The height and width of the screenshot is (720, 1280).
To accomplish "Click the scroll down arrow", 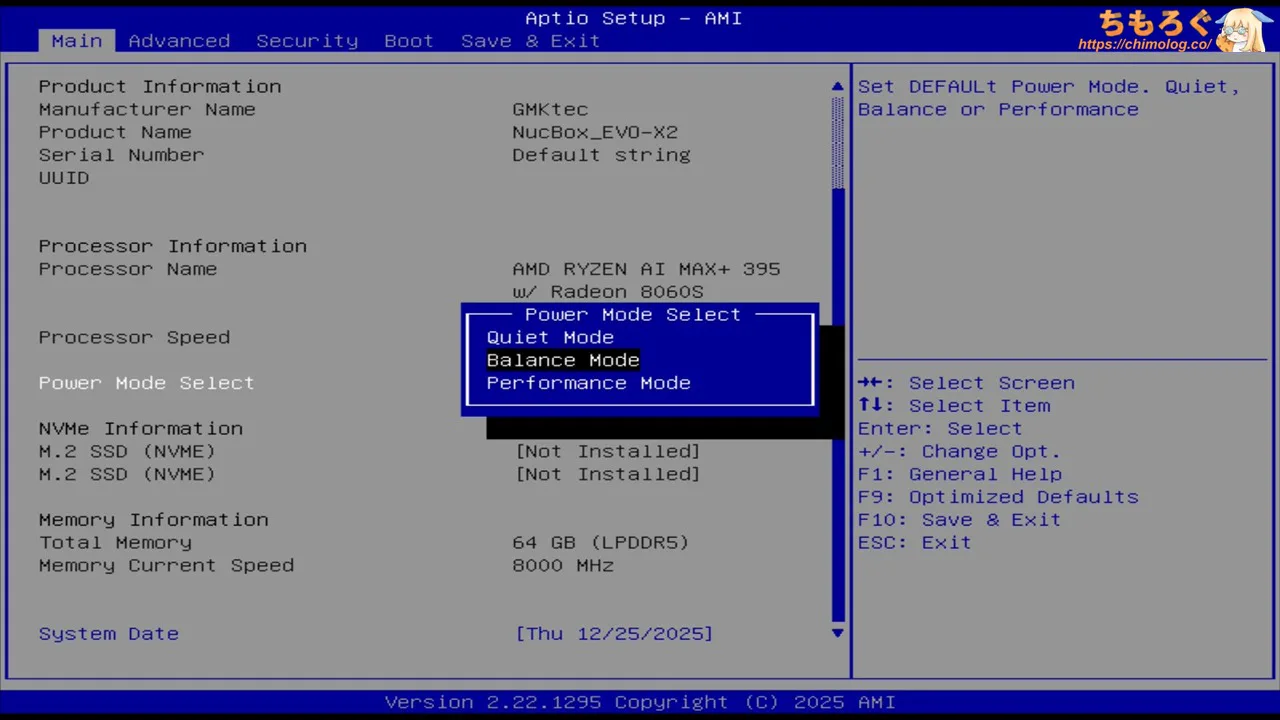I will (x=838, y=633).
